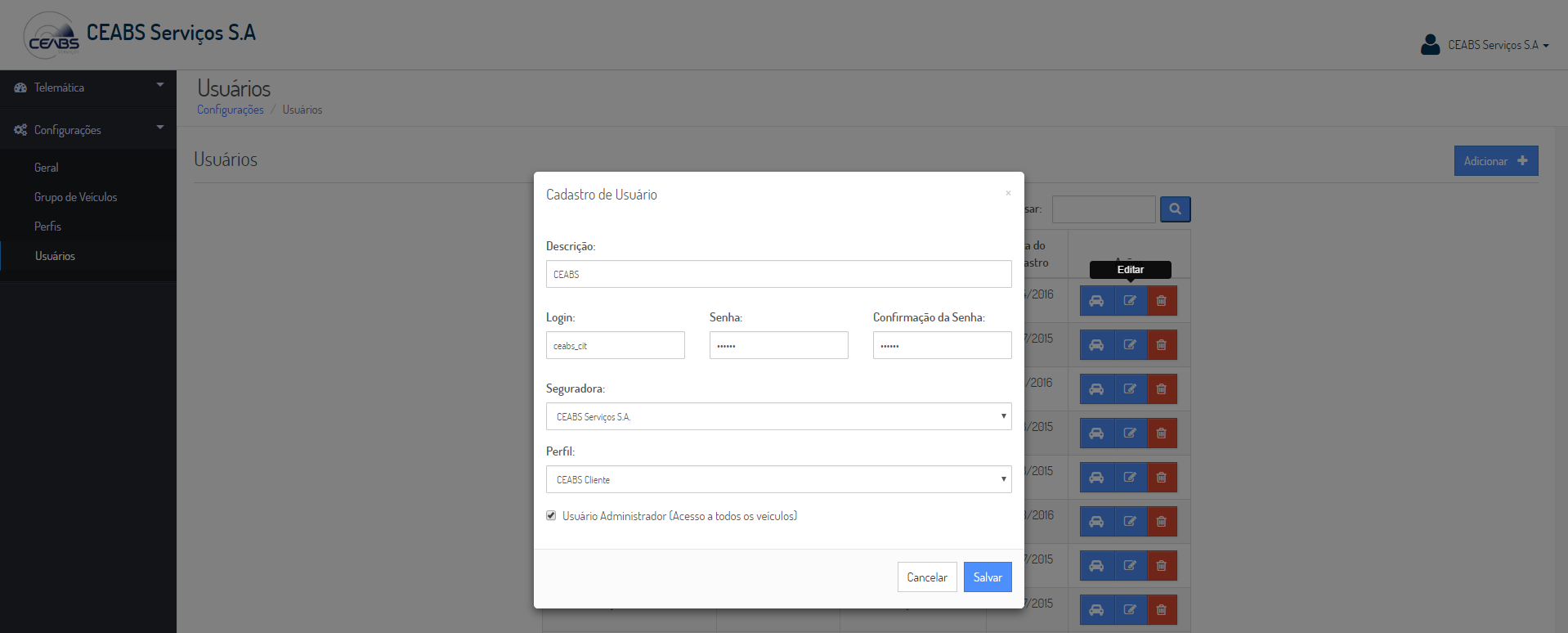
Task: Delete the first user row with trash icon
Action: pos(1162,301)
